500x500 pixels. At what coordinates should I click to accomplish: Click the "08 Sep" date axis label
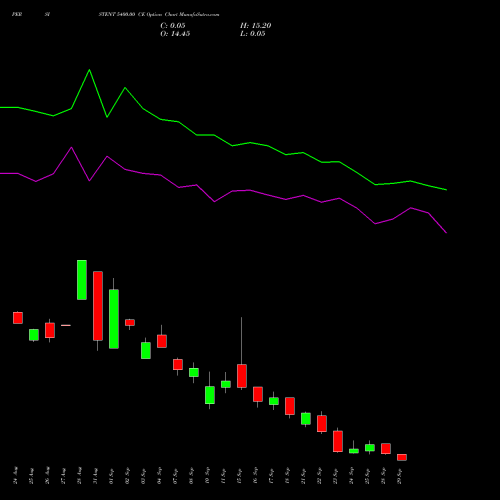(x=191, y=476)
